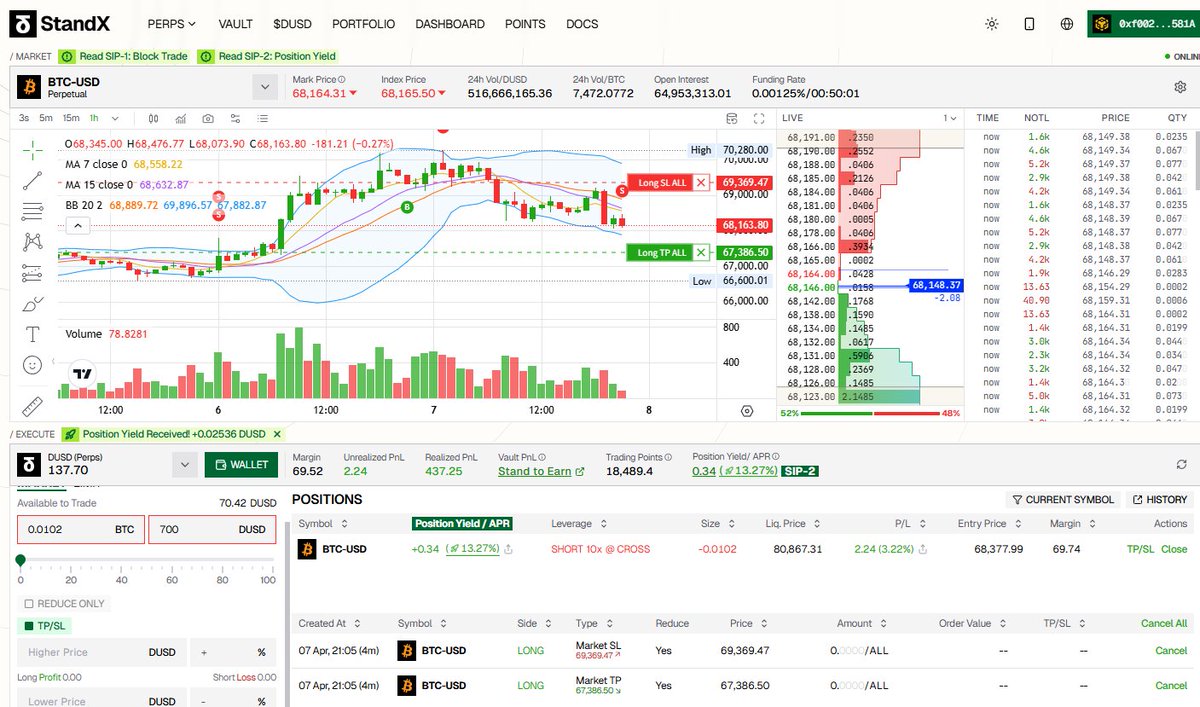Viewport: 1200px width, 707px height.
Task: Select the 5m timeframe
Action: 46,118
